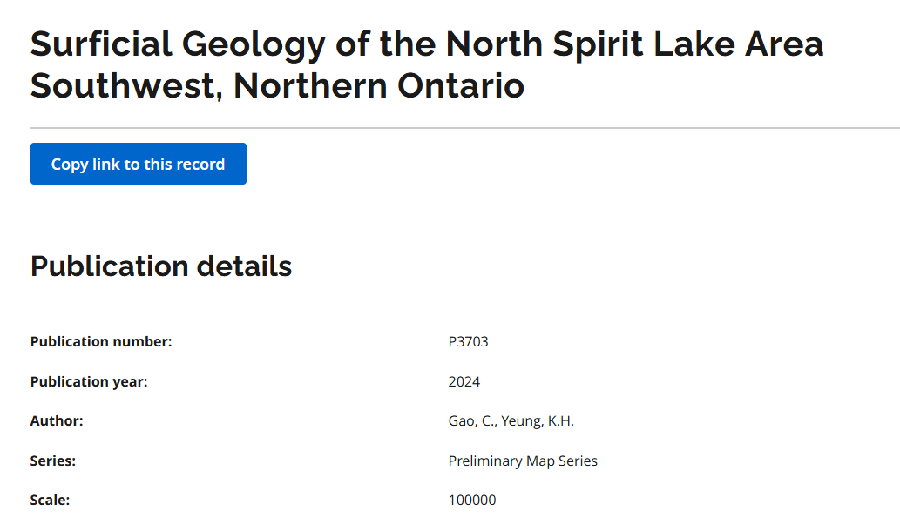Screen dimensions: 900x518
Task: Click the 'Scale:' field label
Action: (50, 500)
